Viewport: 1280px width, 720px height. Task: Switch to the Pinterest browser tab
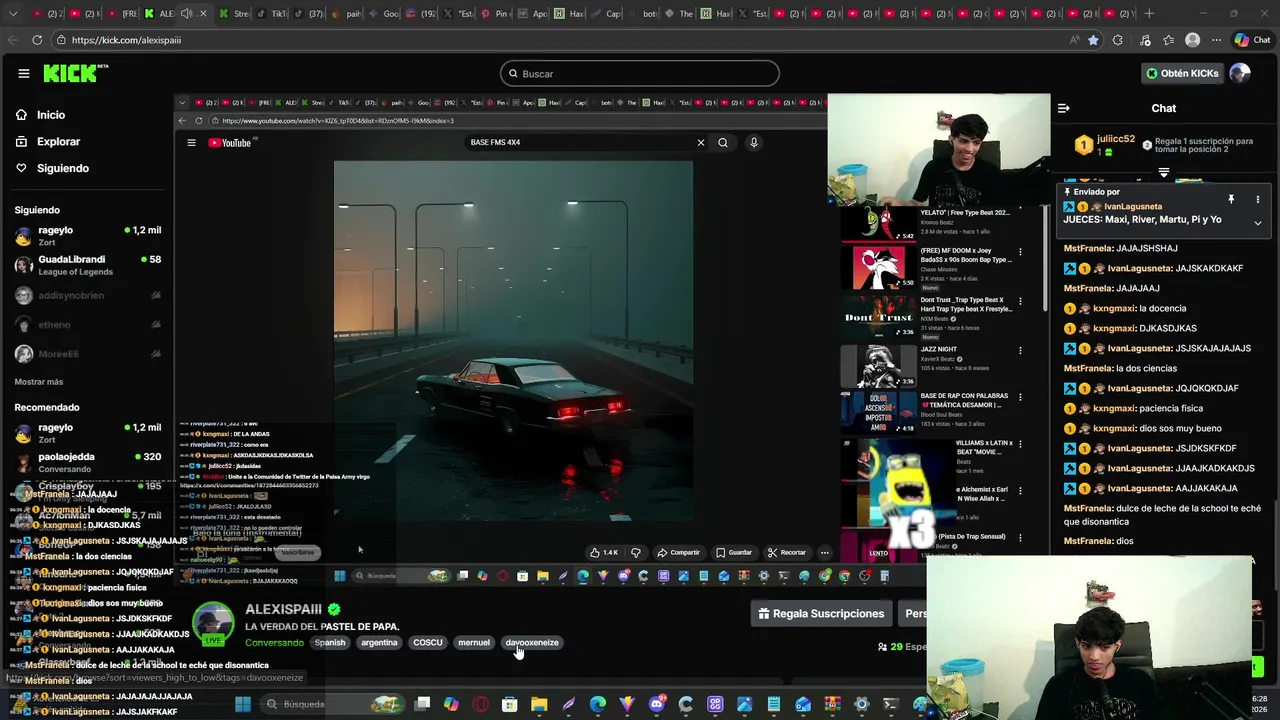495,14
